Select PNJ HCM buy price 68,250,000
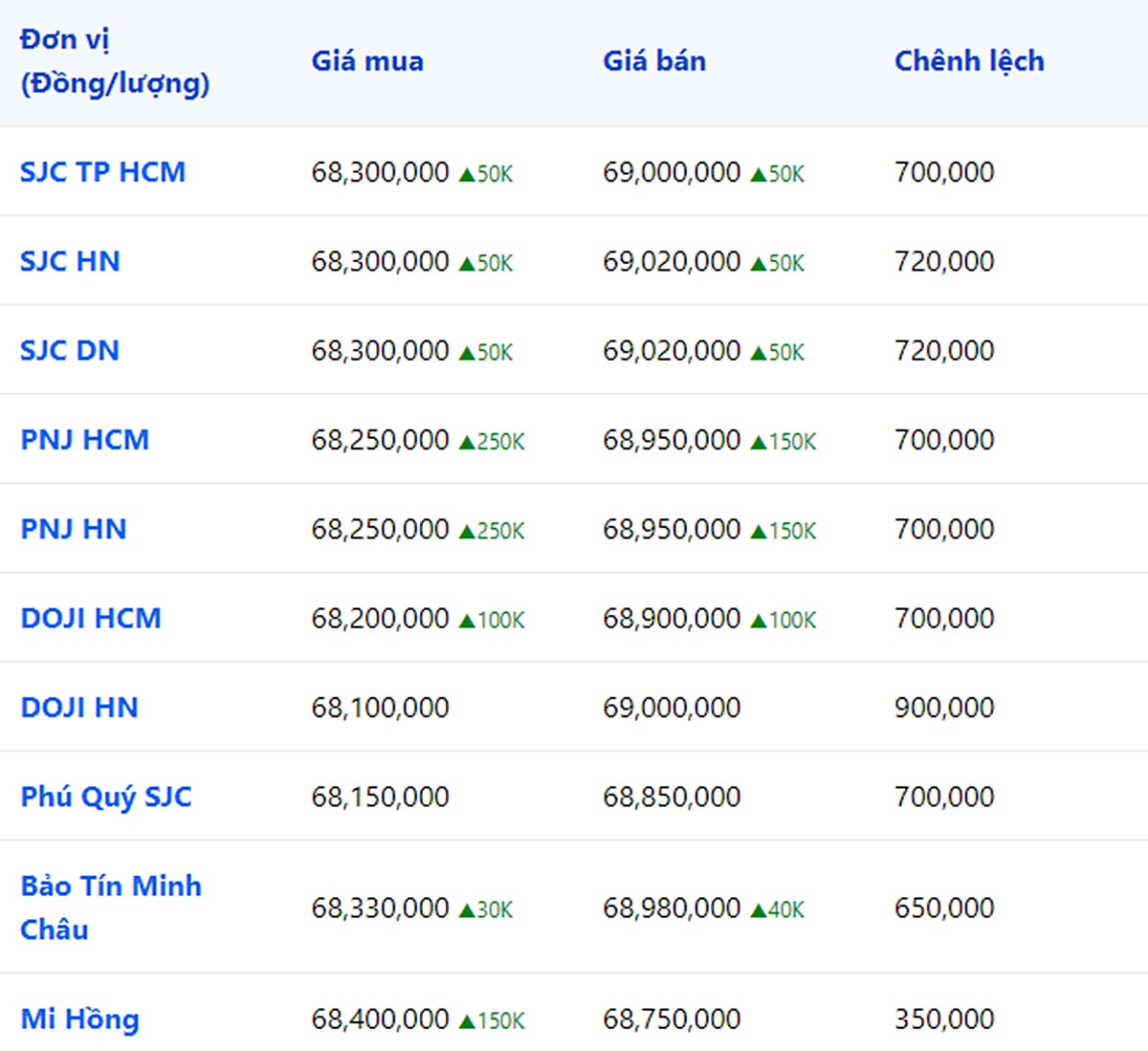This screenshot has width=1148, height=1051. (x=380, y=440)
